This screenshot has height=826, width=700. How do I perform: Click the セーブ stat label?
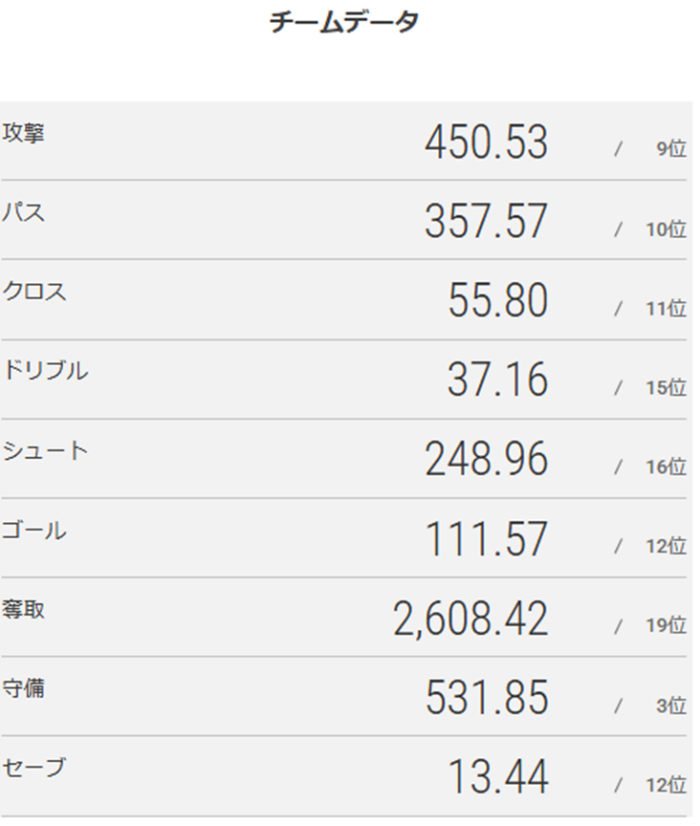[34, 768]
